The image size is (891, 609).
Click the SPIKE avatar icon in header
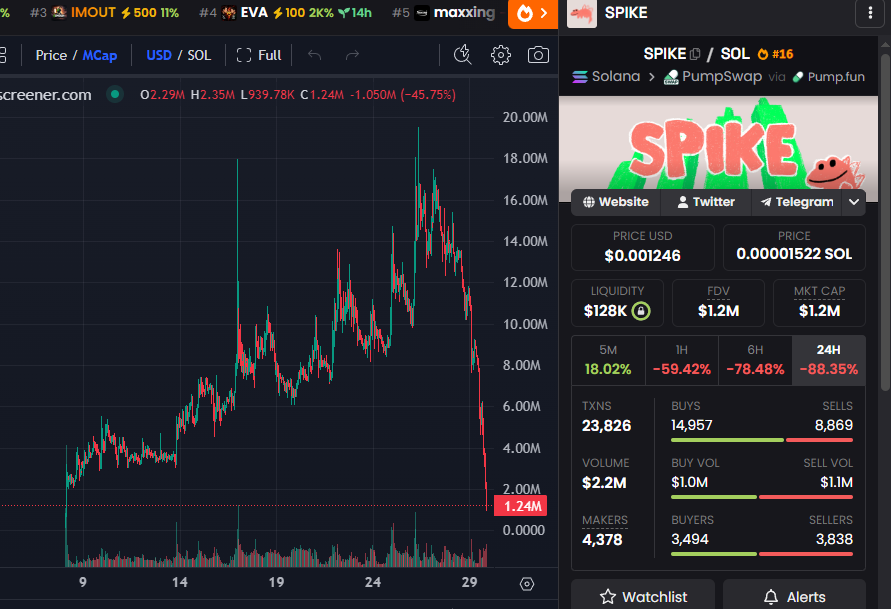[582, 14]
